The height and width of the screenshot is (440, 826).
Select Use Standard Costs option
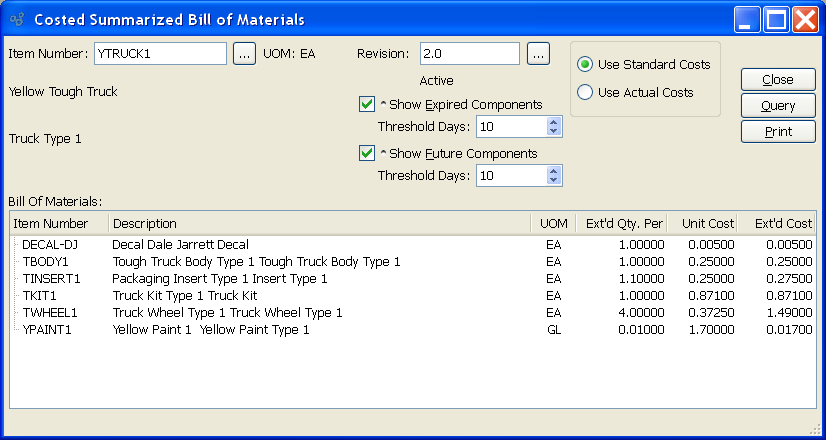coord(585,65)
